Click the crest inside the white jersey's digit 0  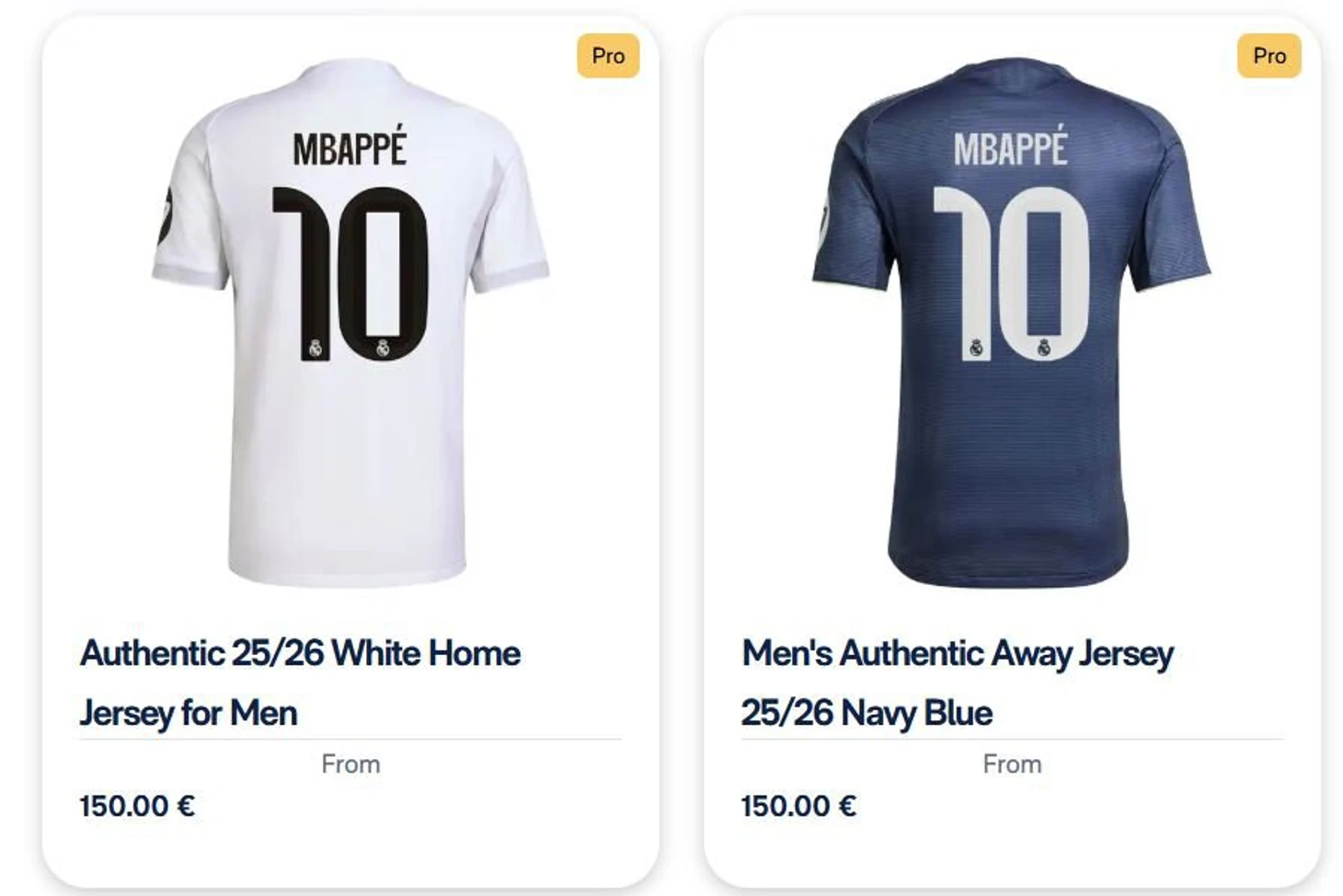pyautogui.click(x=383, y=348)
